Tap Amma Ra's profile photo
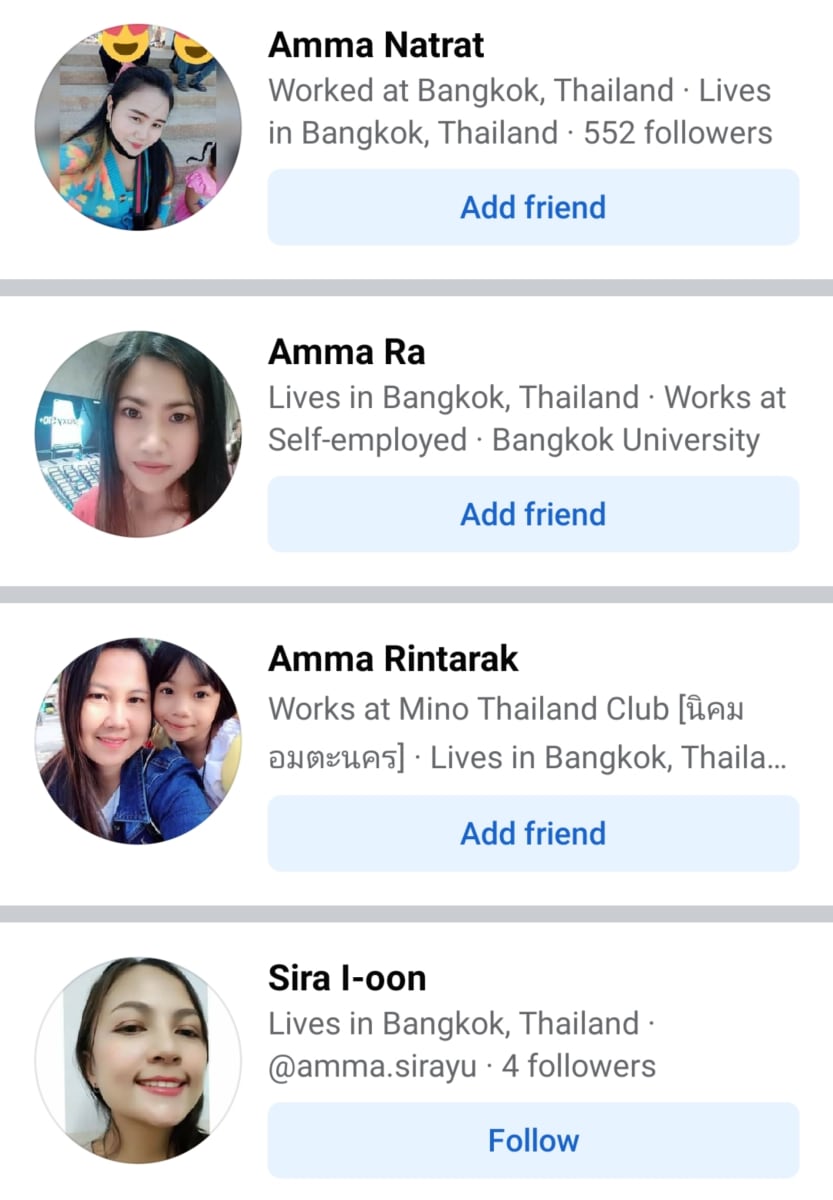 coord(138,434)
